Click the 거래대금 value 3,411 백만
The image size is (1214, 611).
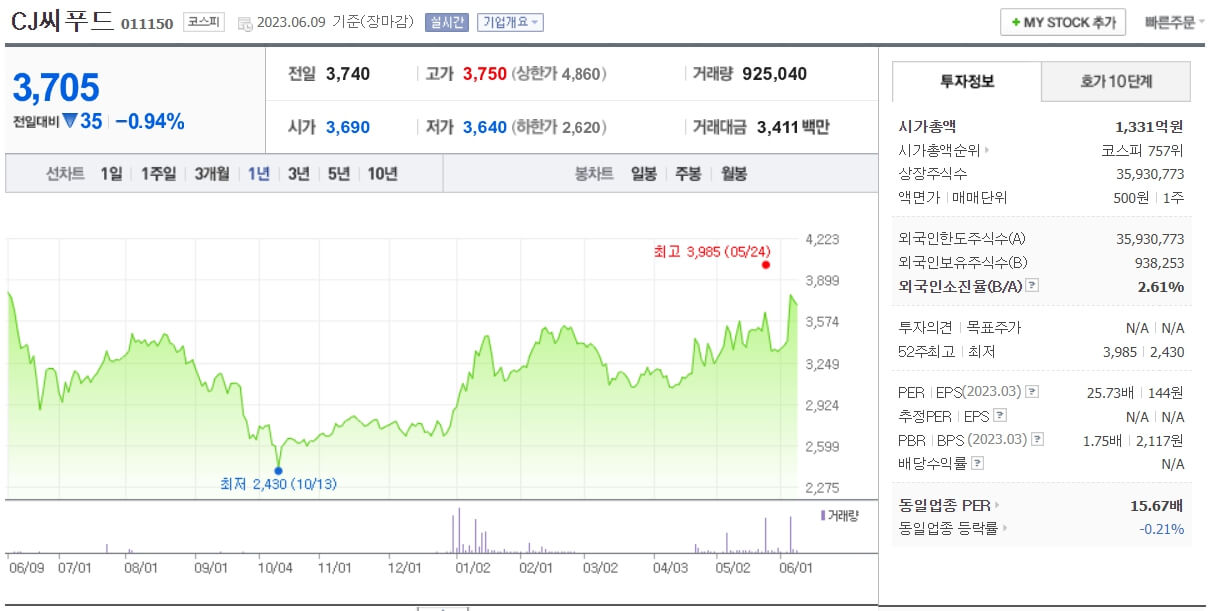pyautogui.click(x=793, y=127)
